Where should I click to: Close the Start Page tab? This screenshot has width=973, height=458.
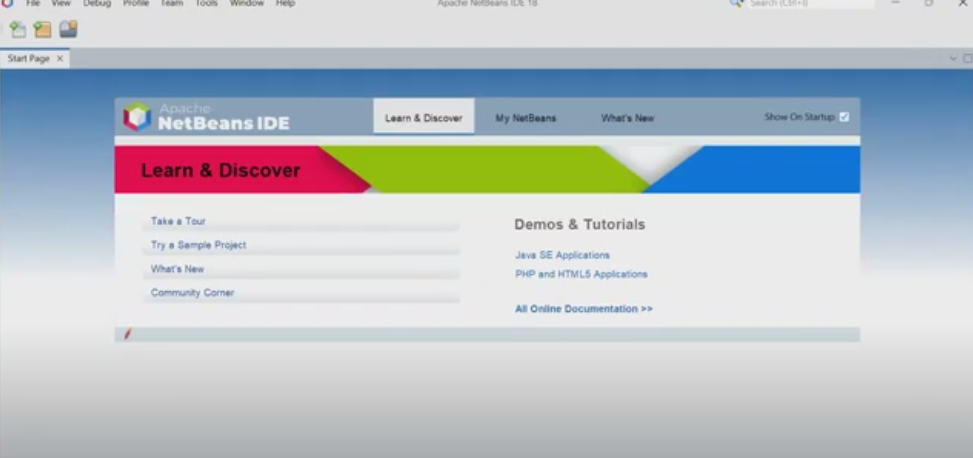tap(60, 58)
